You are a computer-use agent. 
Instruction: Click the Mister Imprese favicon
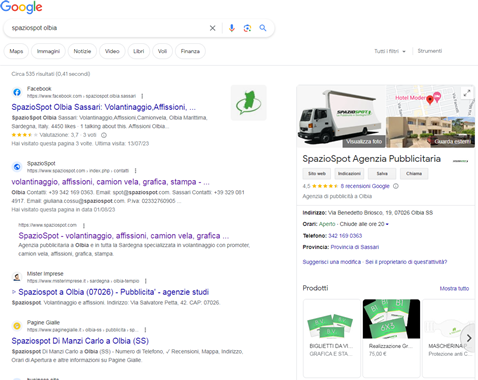click(x=17, y=277)
